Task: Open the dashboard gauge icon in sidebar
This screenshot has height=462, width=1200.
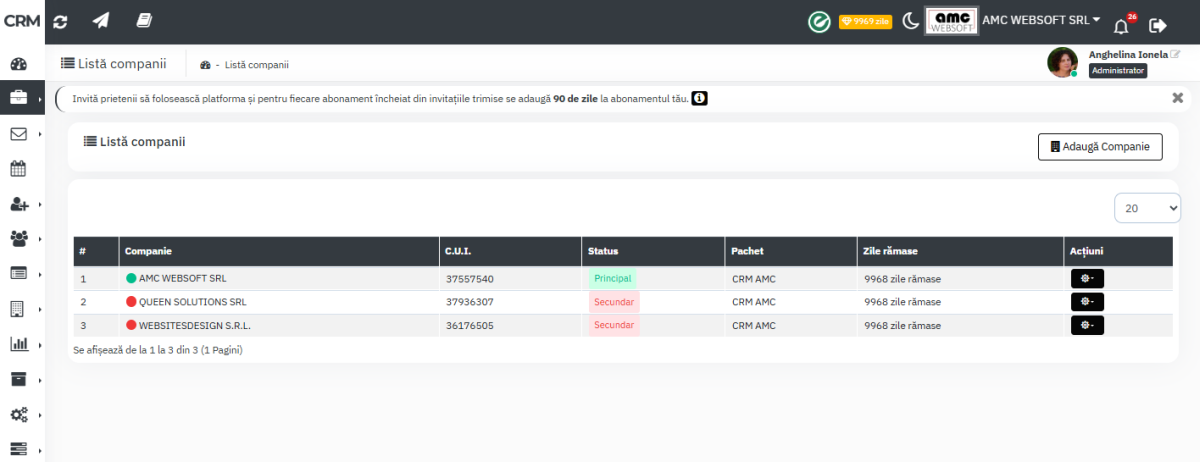Action: (18, 64)
